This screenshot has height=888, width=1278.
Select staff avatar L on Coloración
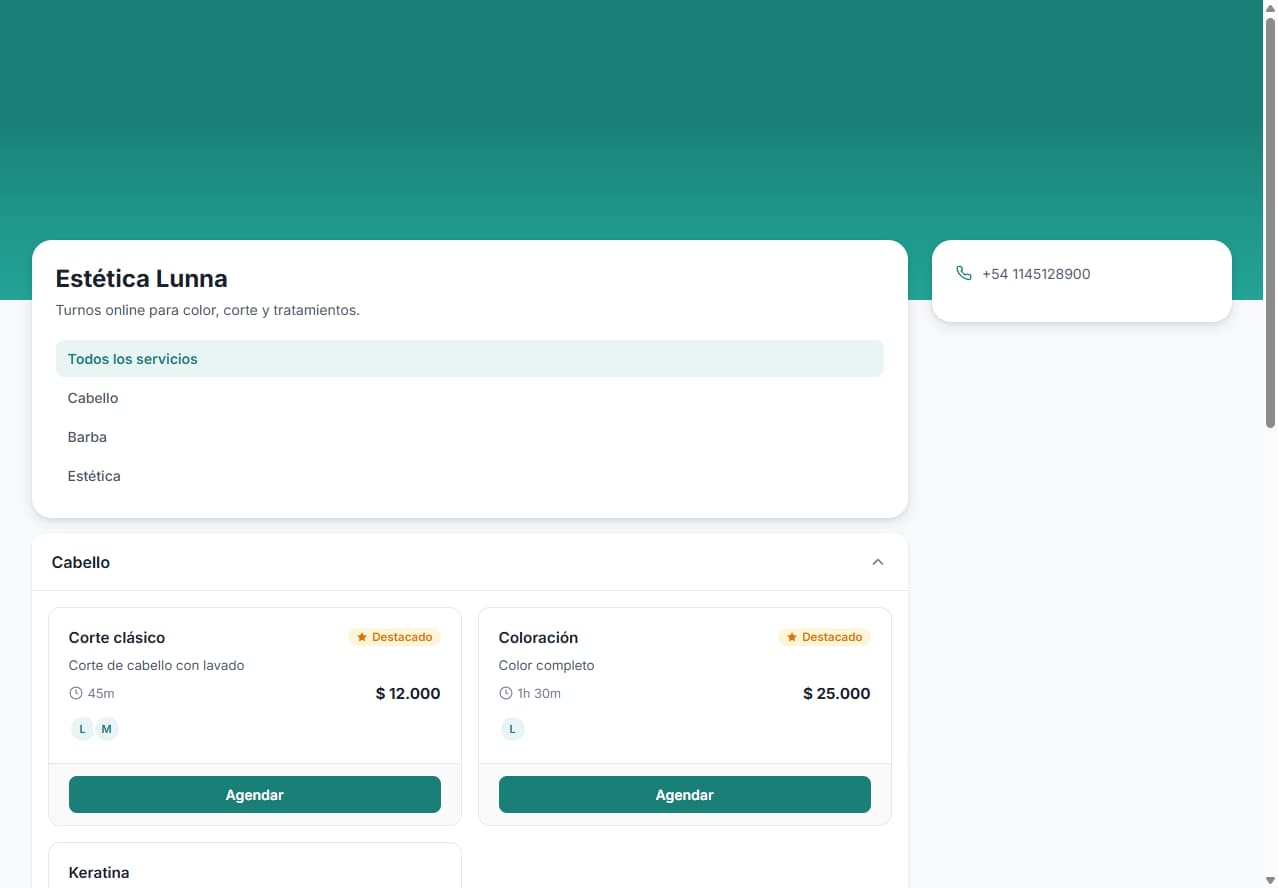(x=512, y=729)
